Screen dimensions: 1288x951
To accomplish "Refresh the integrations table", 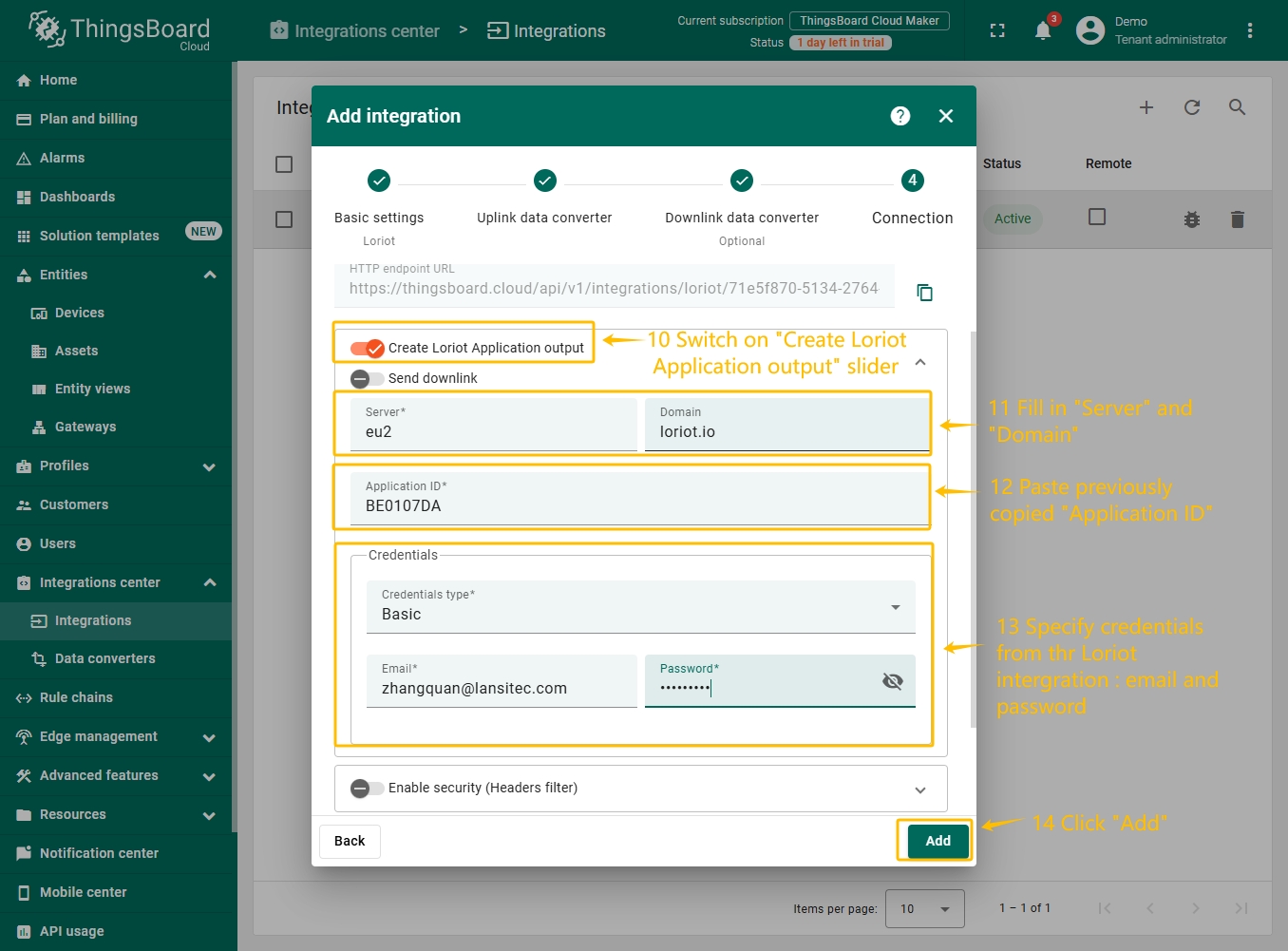I will [x=1191, y=107].
